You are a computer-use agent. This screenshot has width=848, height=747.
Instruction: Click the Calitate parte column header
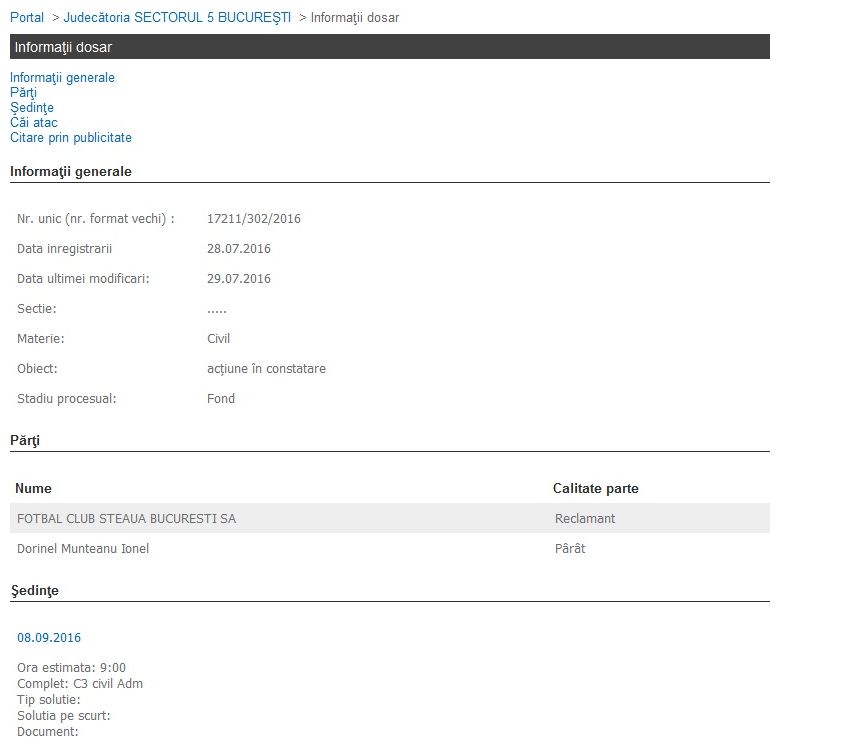click(x=595, y=489)
